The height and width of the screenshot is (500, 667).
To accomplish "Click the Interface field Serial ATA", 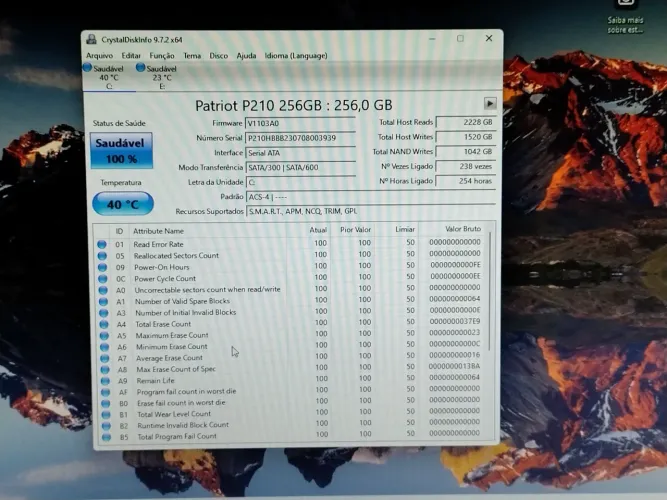I will [300, 153].
